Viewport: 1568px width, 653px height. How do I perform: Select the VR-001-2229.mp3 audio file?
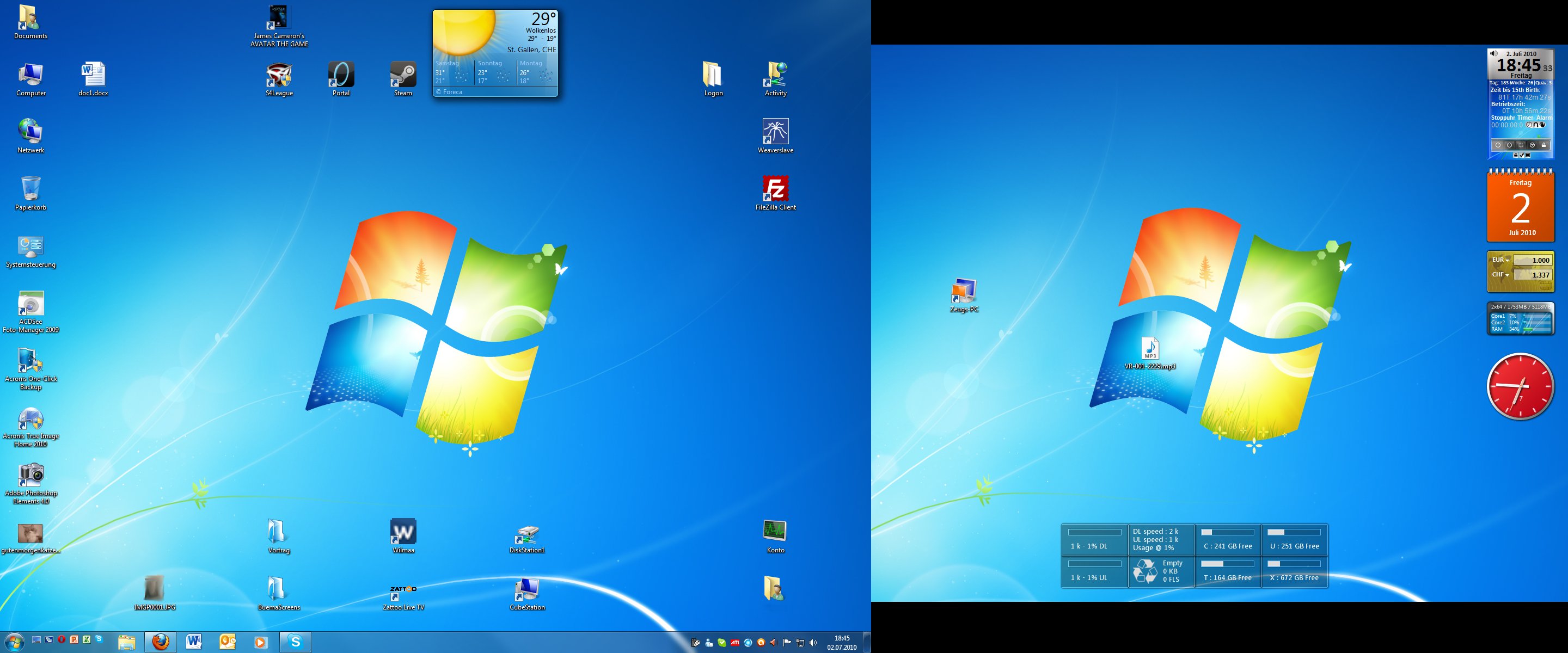pos(1150,354)
